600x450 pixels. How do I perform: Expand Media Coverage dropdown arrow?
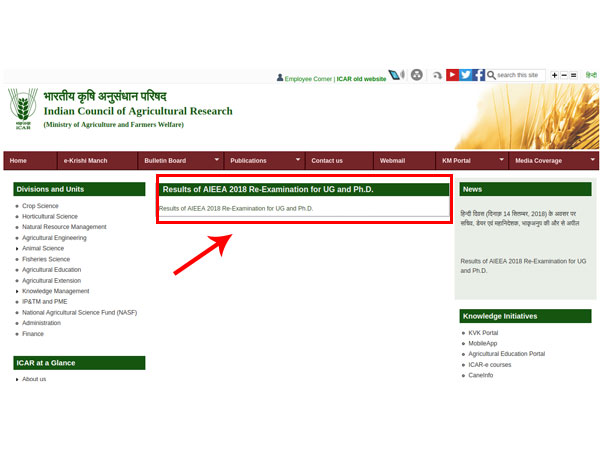(x=593, y=159)
